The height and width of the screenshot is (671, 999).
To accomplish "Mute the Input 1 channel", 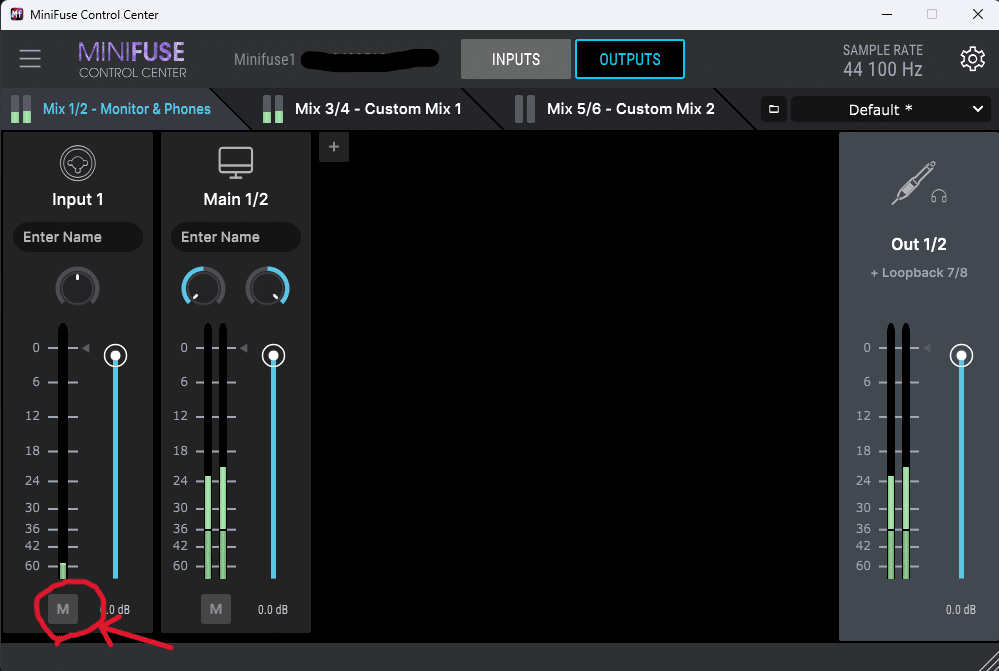I will click(x=62, y=608).
